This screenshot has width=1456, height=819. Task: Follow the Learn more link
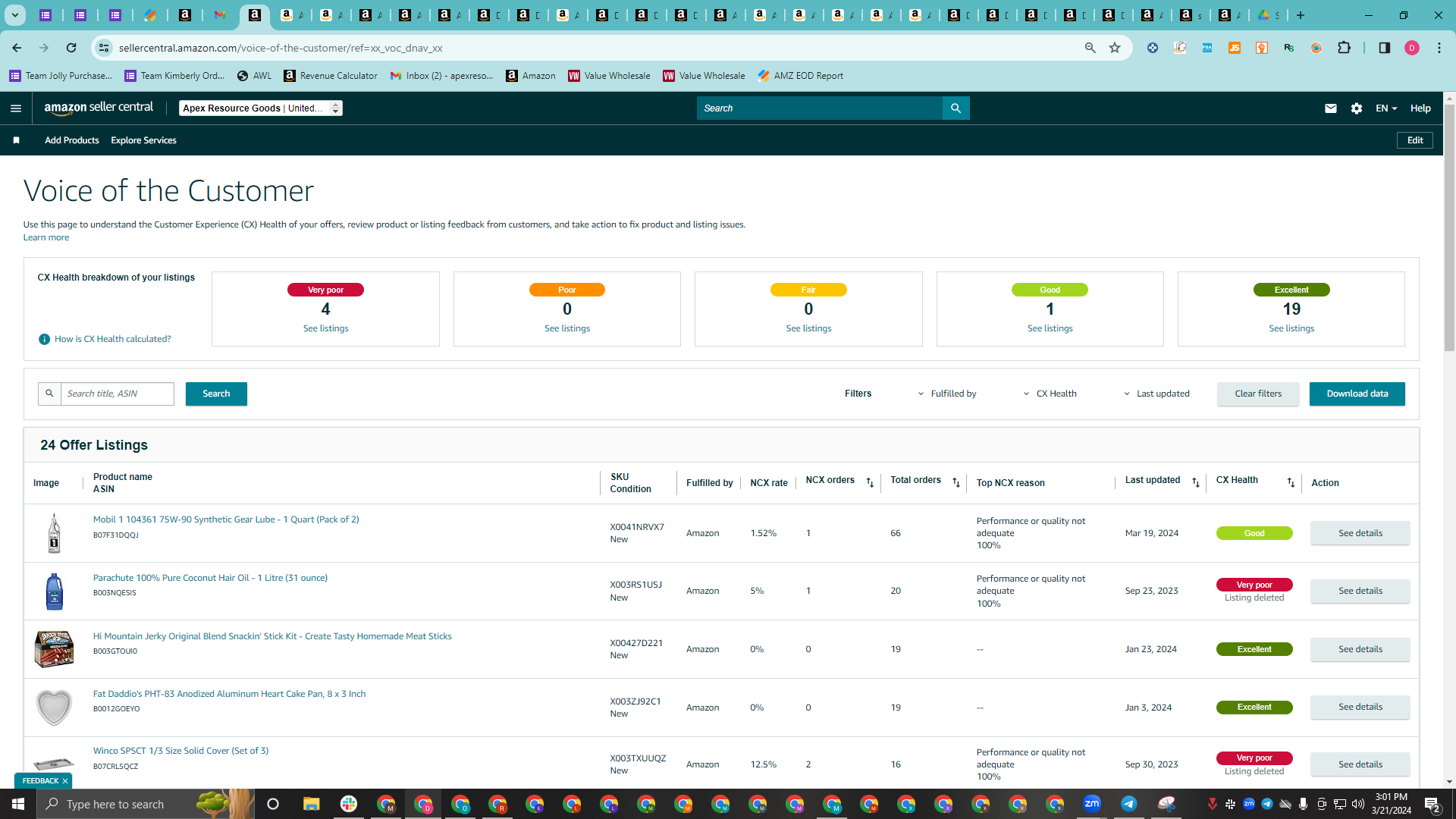[x=46, y=237]
